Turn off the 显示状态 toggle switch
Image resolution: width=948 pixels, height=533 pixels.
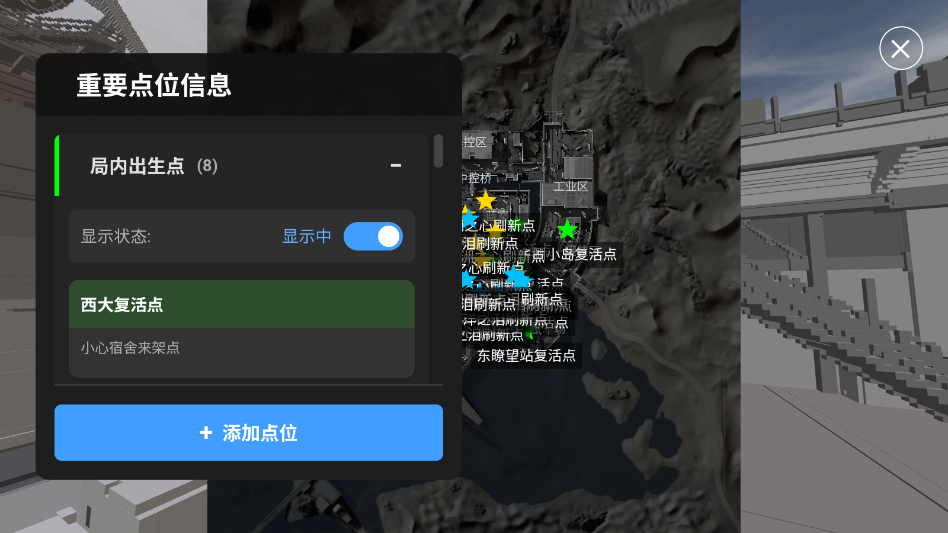pos(373,236)
